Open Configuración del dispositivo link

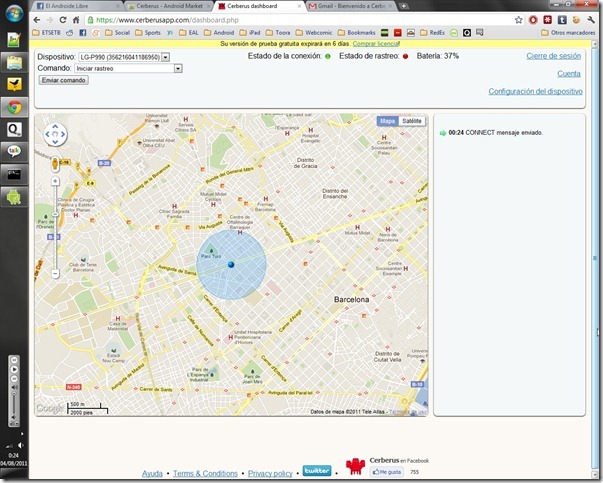click(x=535, y=92)
